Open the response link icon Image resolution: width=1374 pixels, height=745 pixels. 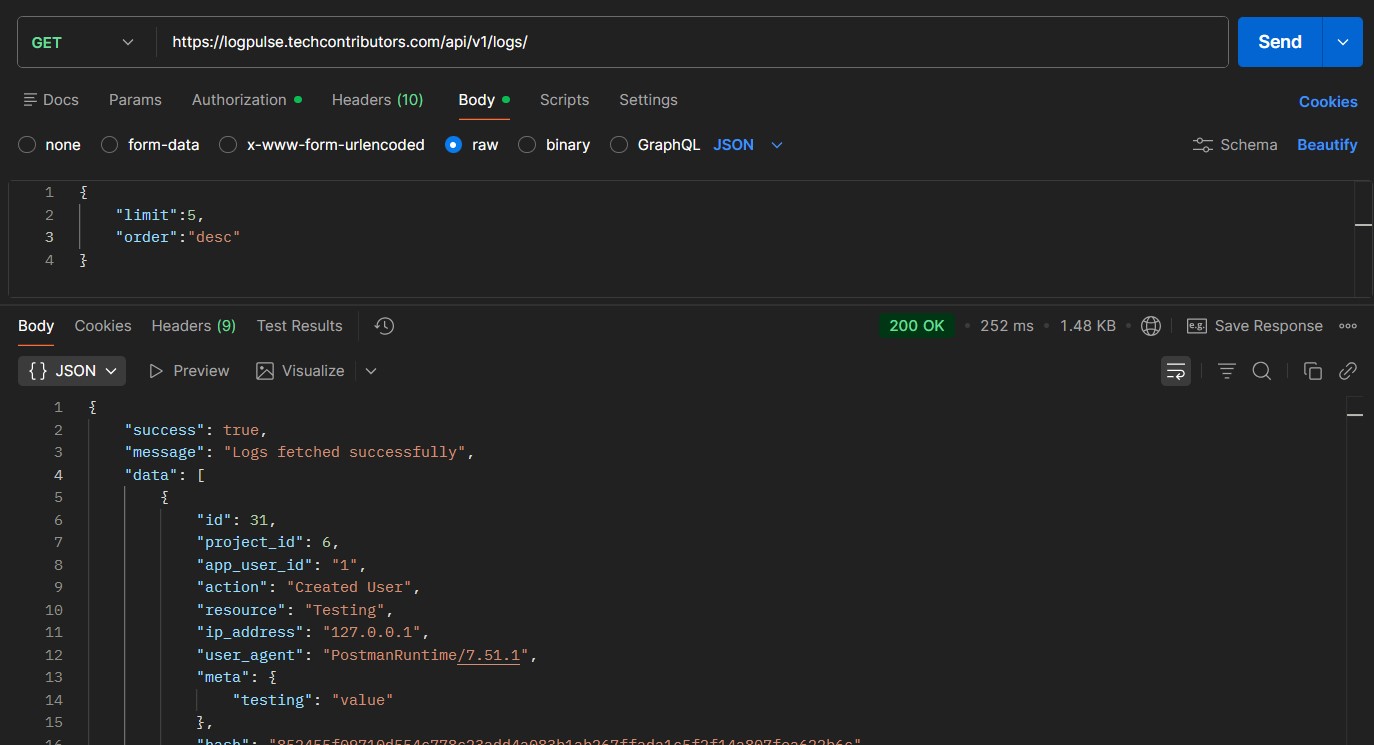pyautogui.click(x=1347, y=370)
